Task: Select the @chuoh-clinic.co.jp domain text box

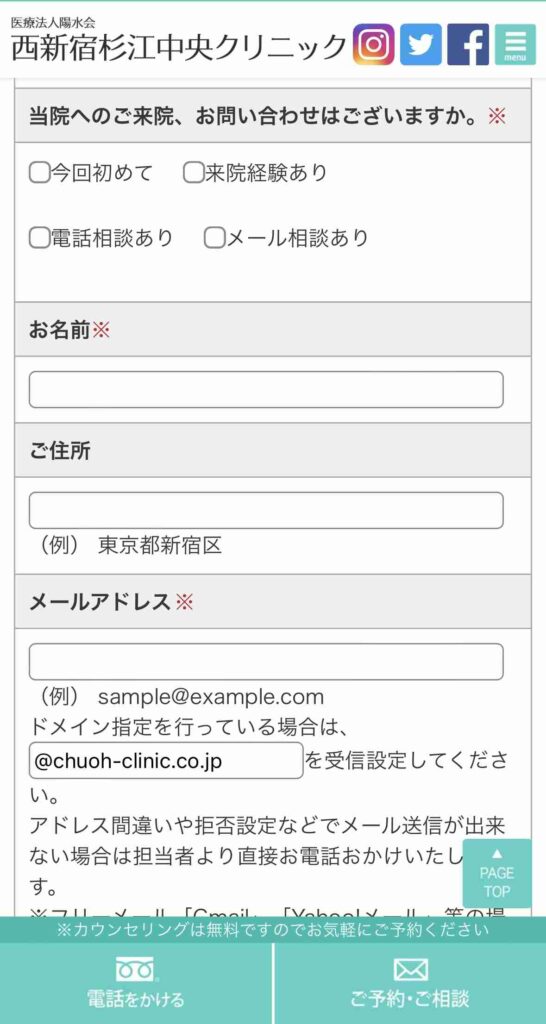Action: pyautogui.click(x=166, y=761)
